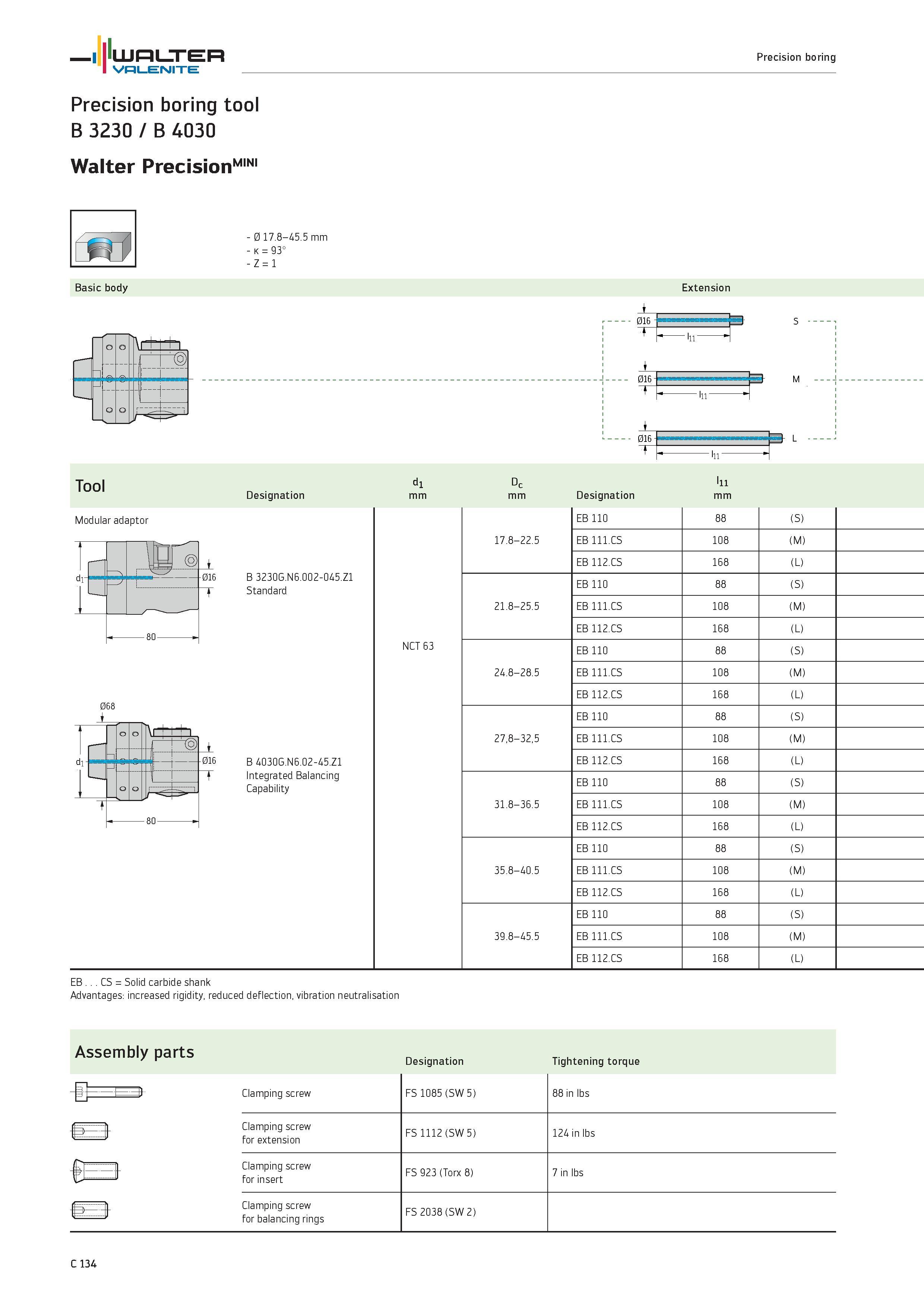The image size is (924, 1307).
Task: Select "FS 923 (Torx 8)" designation
Action: pos(439,1172)
